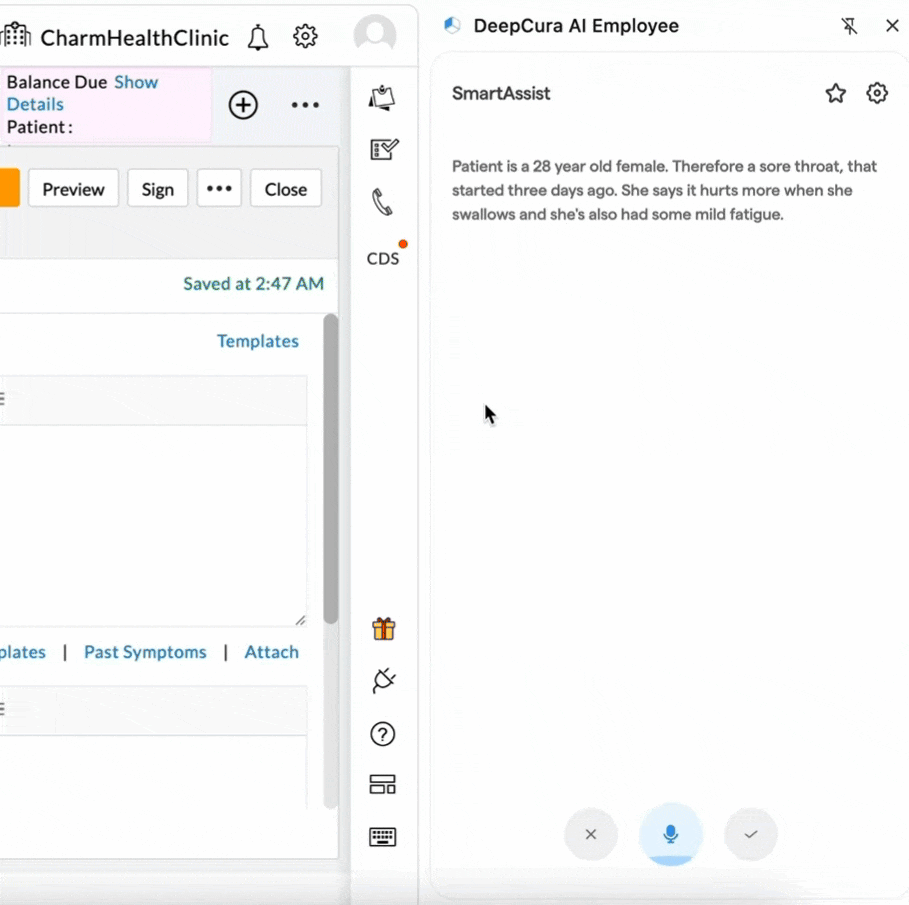Screen dimensions: 909x905
Task: Click the DeepCura AI Employee title
Action: [x=576, y=26]
